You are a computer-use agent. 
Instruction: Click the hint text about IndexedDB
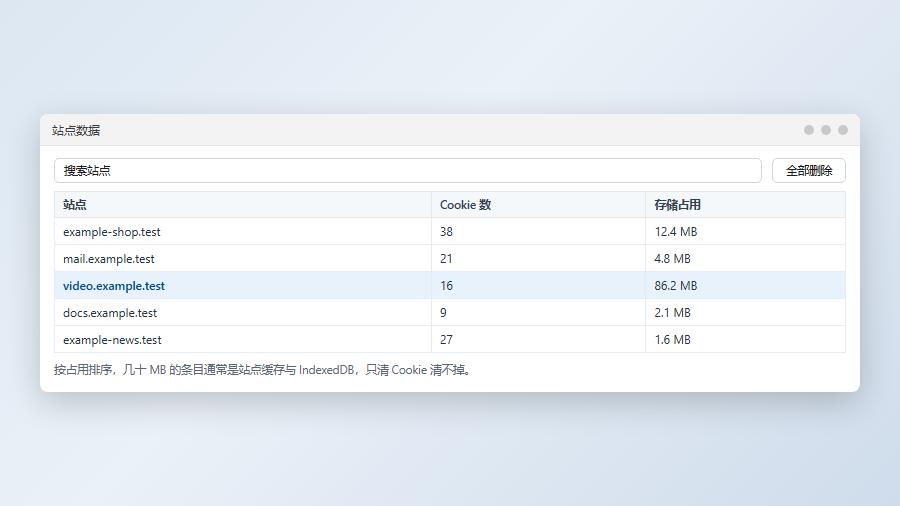263,370
